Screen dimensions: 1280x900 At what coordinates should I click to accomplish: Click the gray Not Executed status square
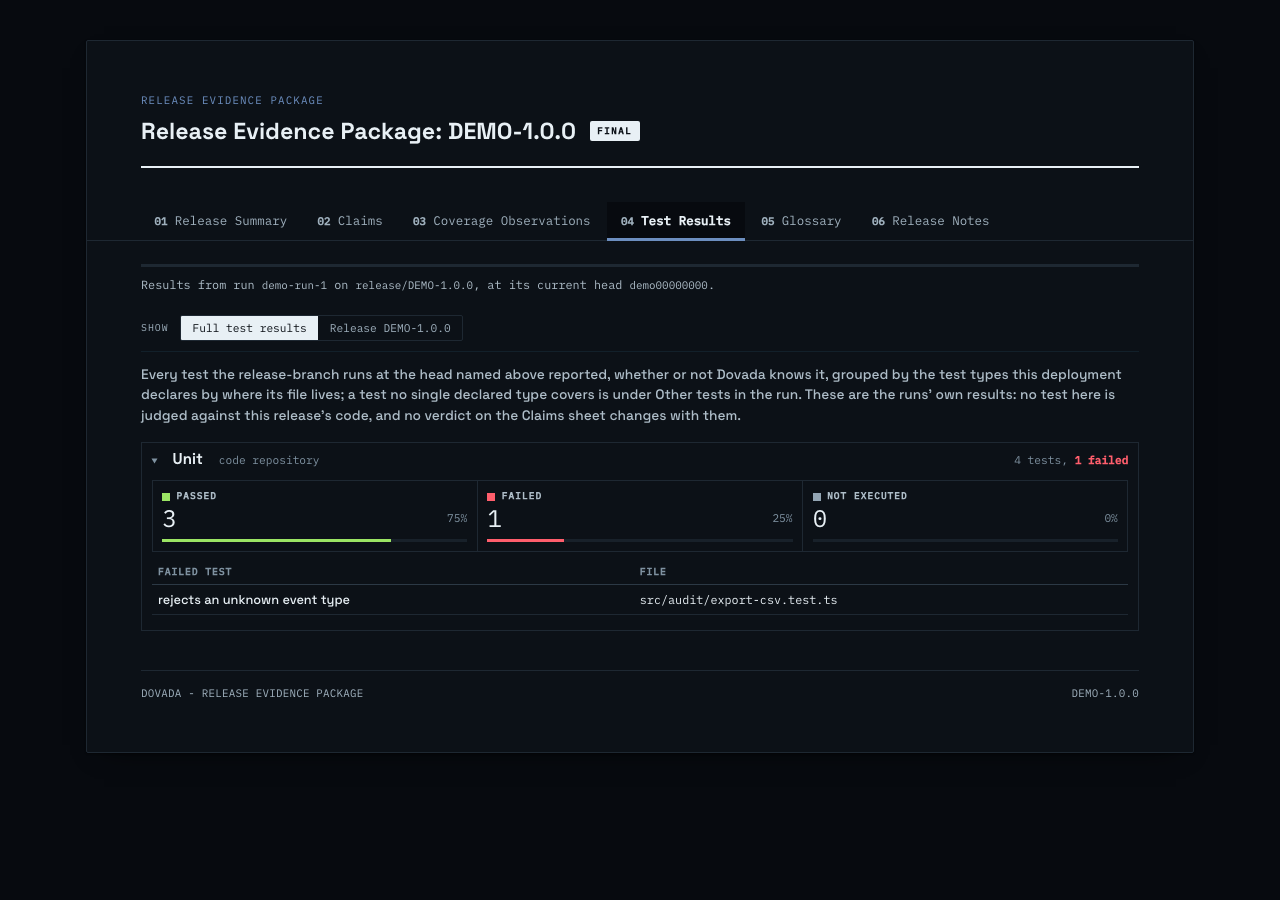(817, 496)
